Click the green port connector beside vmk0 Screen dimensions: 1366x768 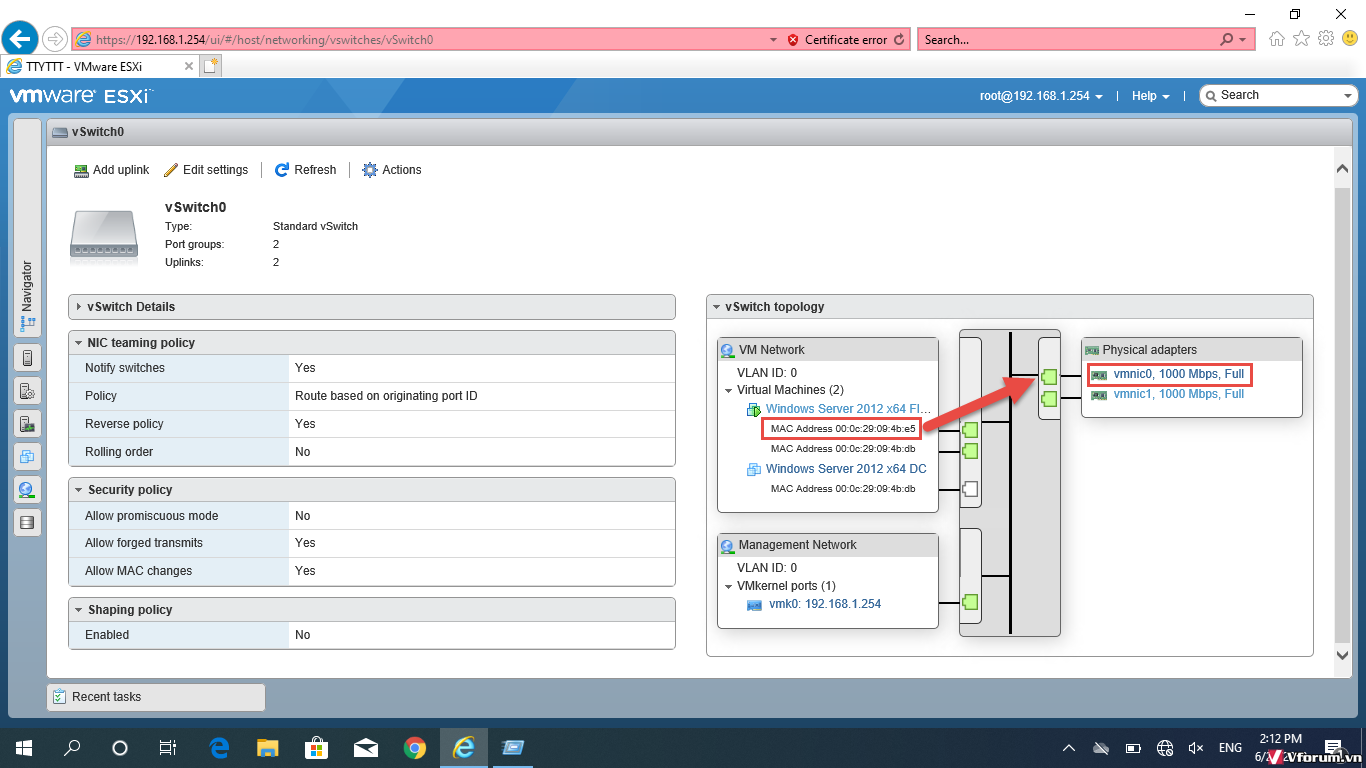[x=969, y=602]
